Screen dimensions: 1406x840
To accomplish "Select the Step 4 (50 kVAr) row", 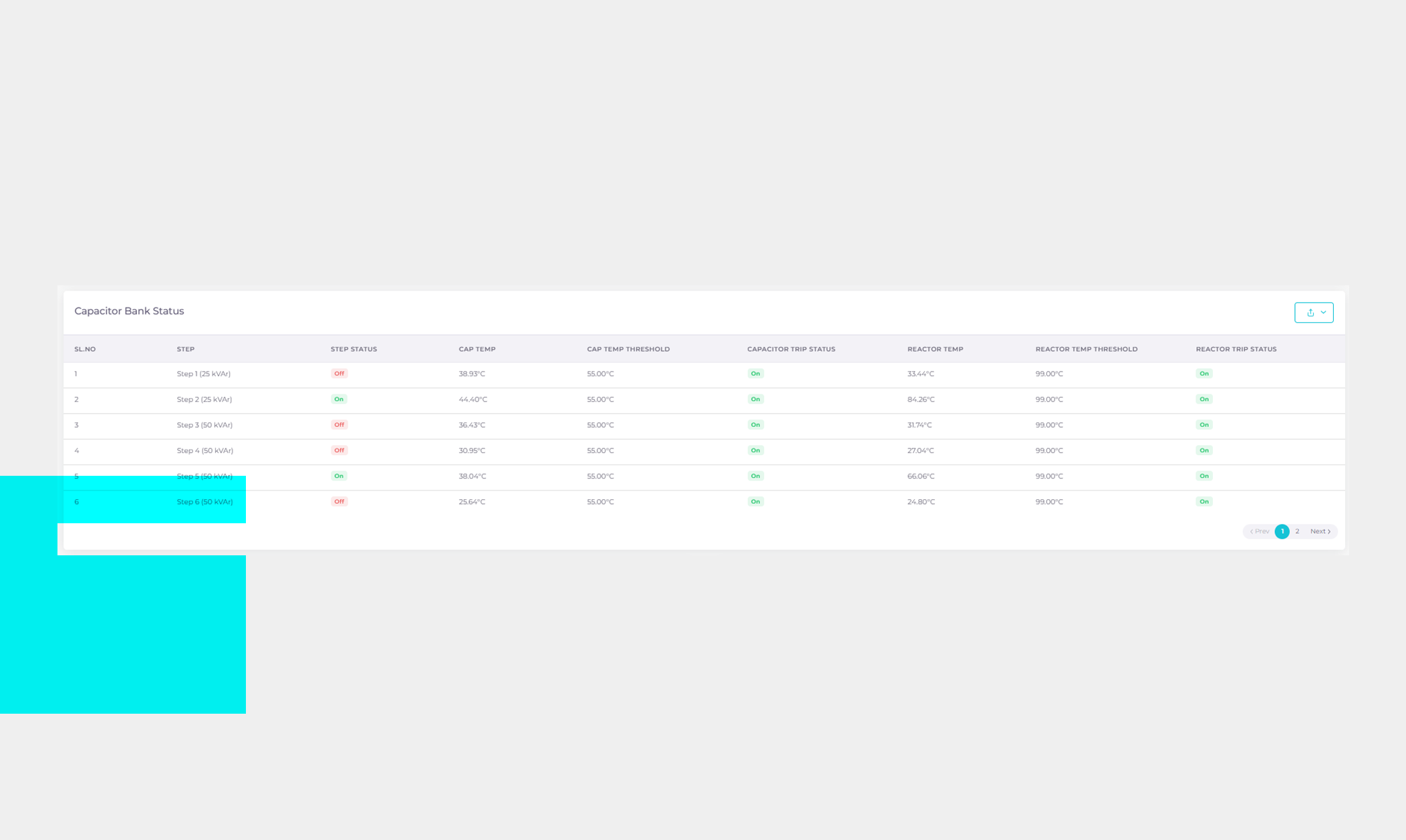I will 204,450.
